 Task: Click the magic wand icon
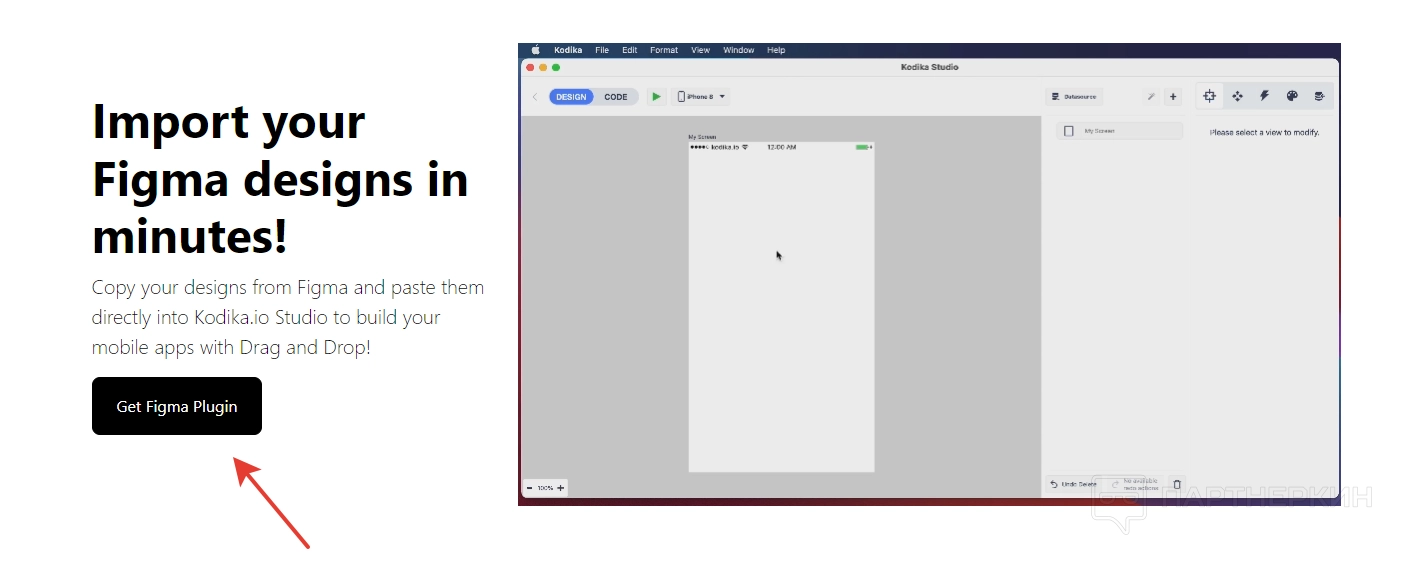(x=1151, y=97)
